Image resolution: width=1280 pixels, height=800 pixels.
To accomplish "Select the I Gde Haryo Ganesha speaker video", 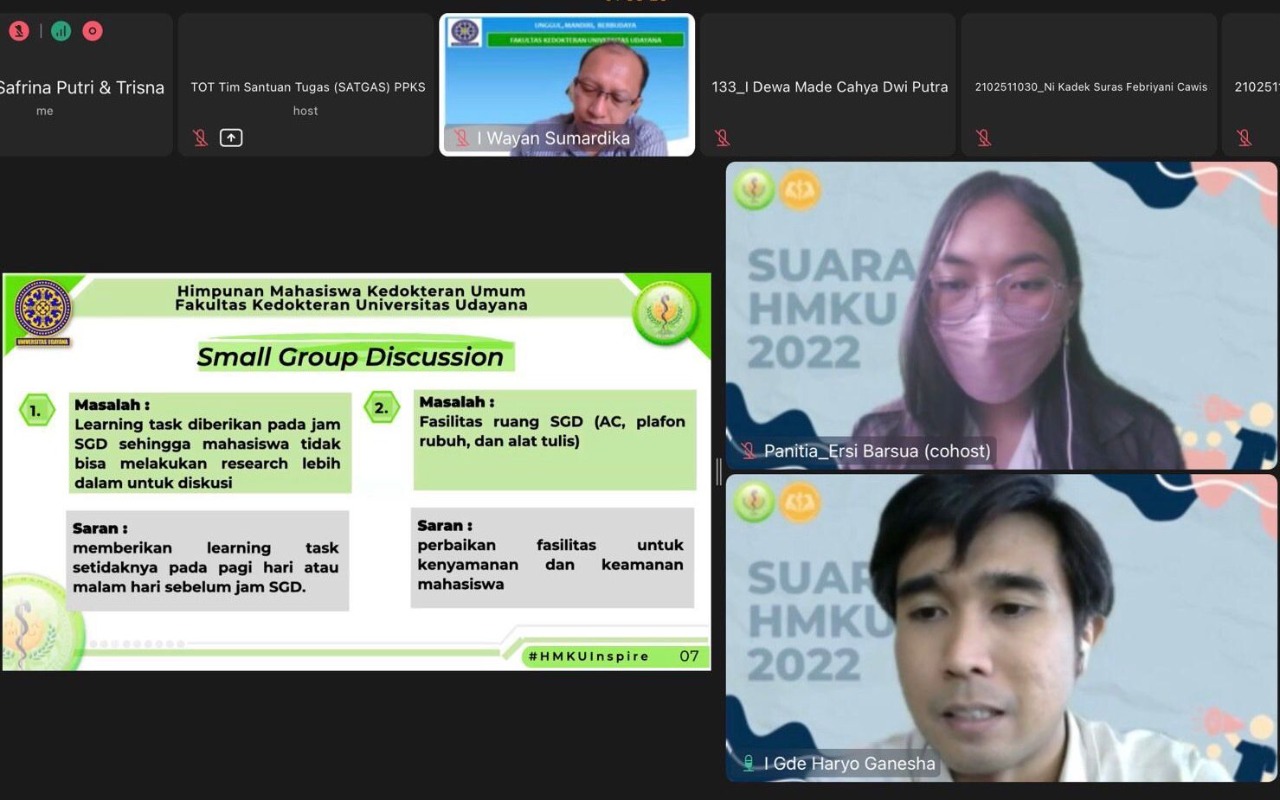I will 1001,628.
